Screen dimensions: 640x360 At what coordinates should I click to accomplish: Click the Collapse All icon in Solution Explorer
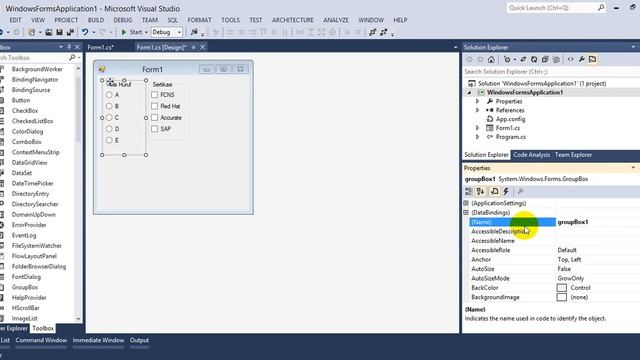coord(545,60)
